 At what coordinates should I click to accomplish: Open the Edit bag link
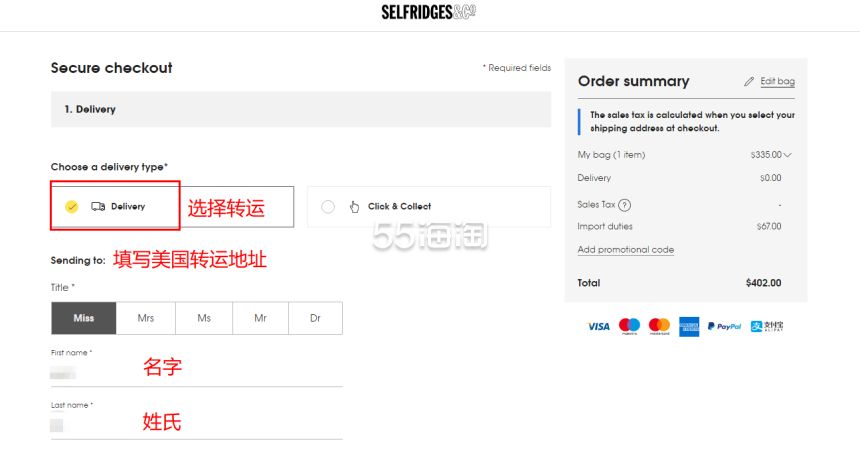click(777, 81)
